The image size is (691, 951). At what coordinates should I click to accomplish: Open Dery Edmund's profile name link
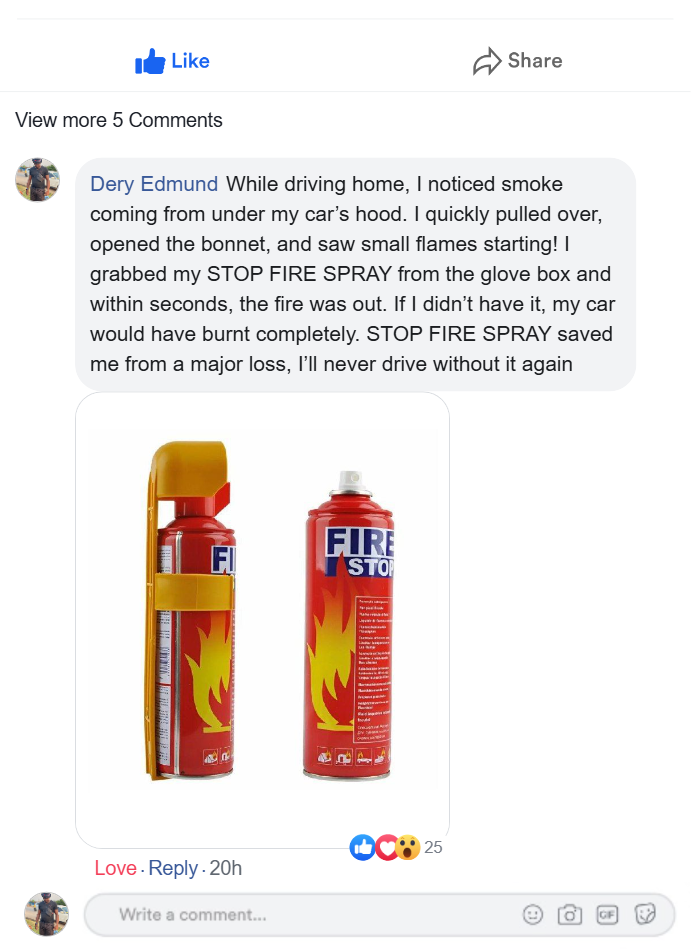click(154, 184)
